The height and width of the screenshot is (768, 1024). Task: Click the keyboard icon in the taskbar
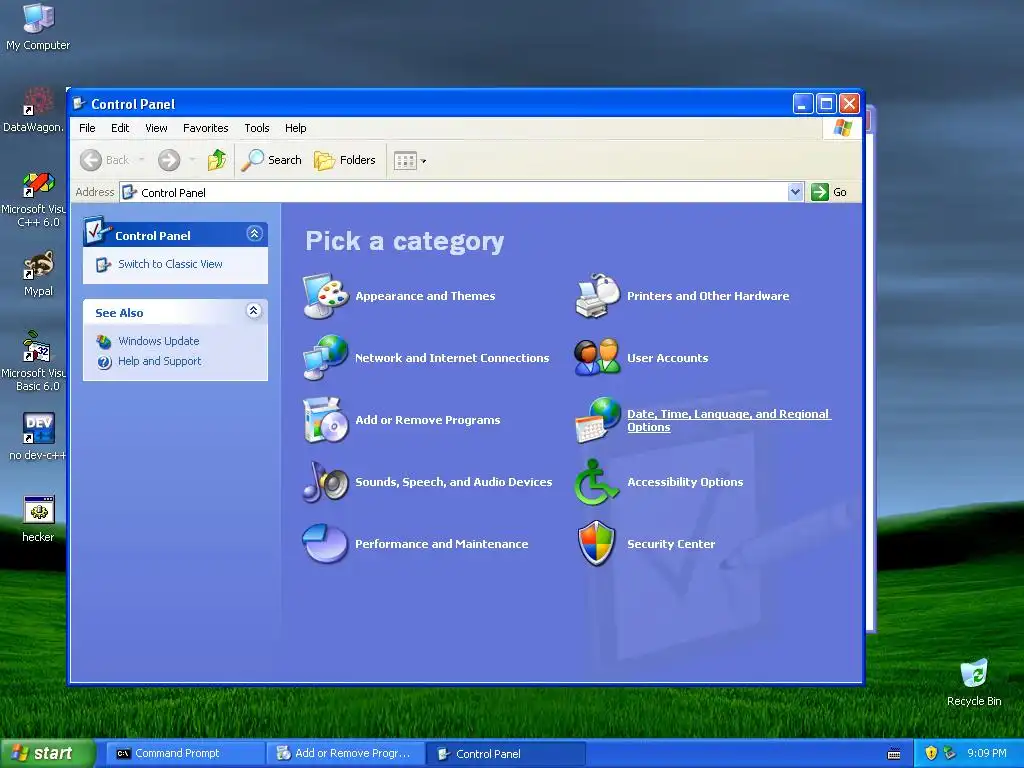[x=894, y=754]
